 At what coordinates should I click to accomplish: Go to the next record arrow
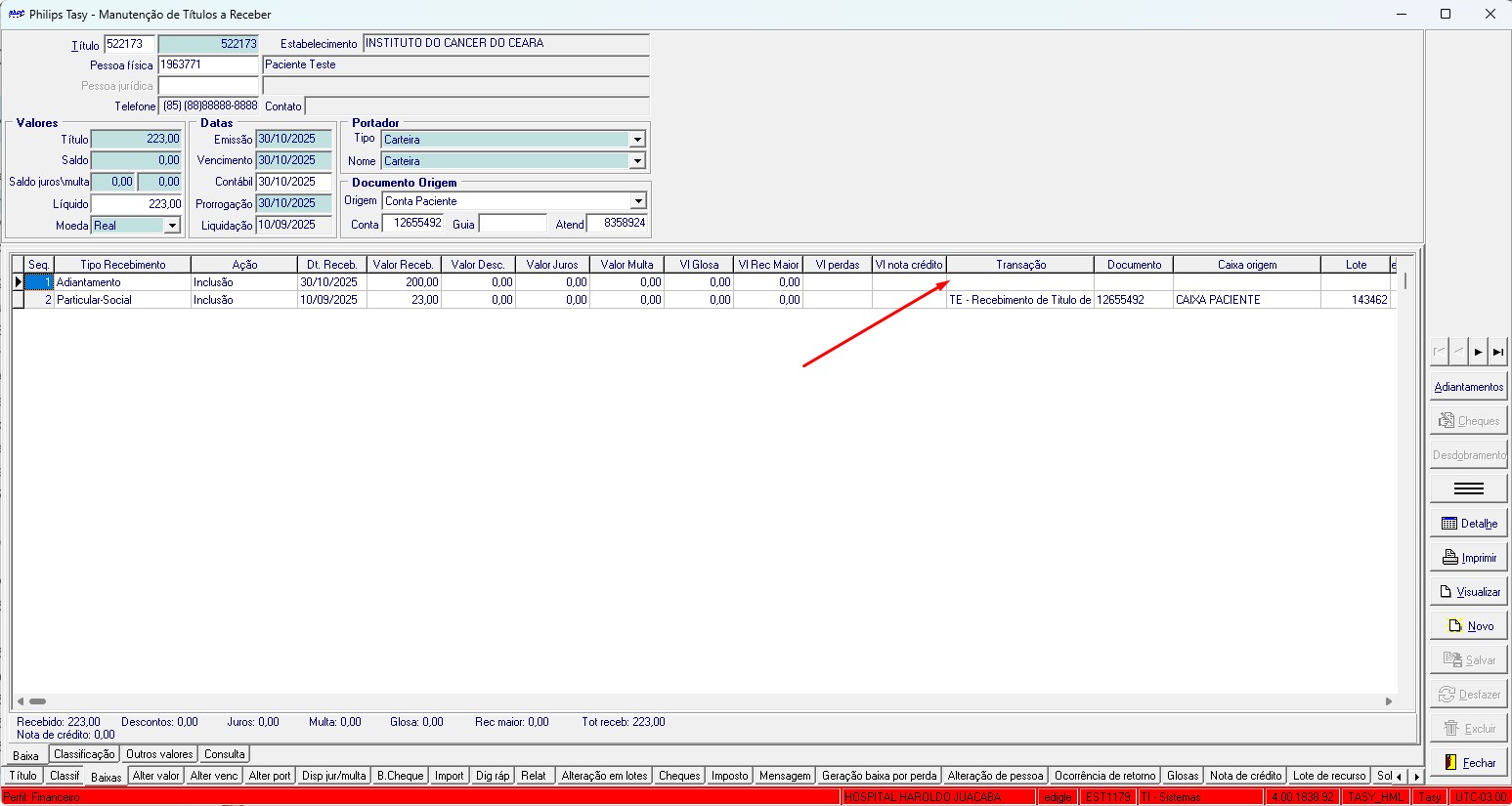tap(1478, 352)
